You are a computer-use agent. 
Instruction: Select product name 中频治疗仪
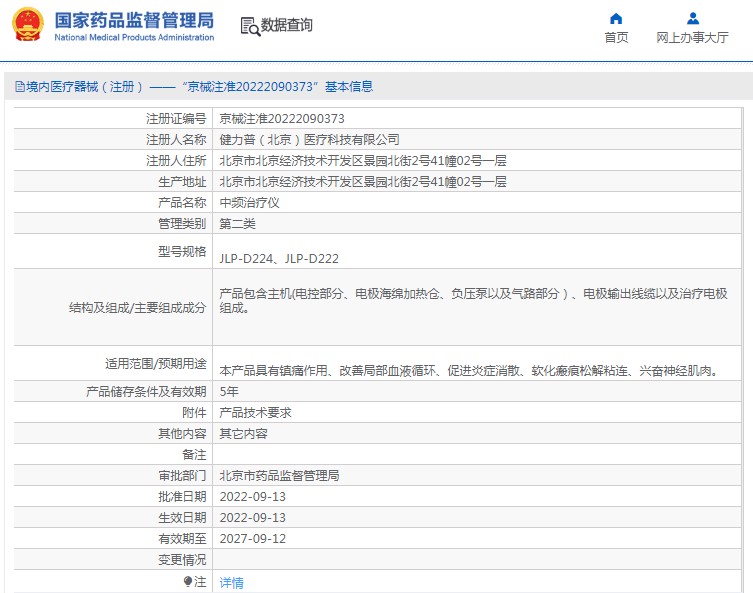coord(249,203)
